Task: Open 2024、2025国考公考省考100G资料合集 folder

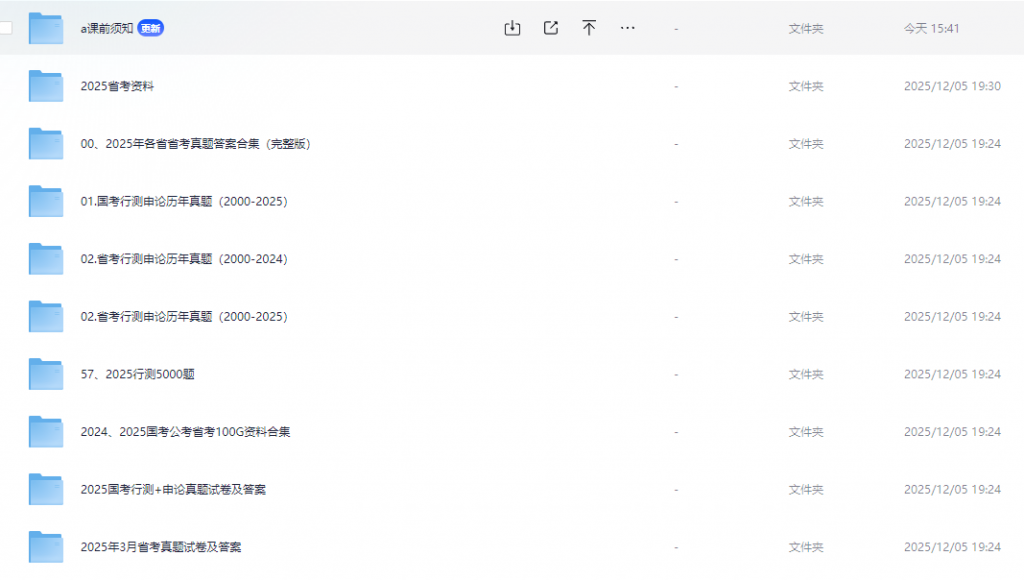Action: point(185,432)
